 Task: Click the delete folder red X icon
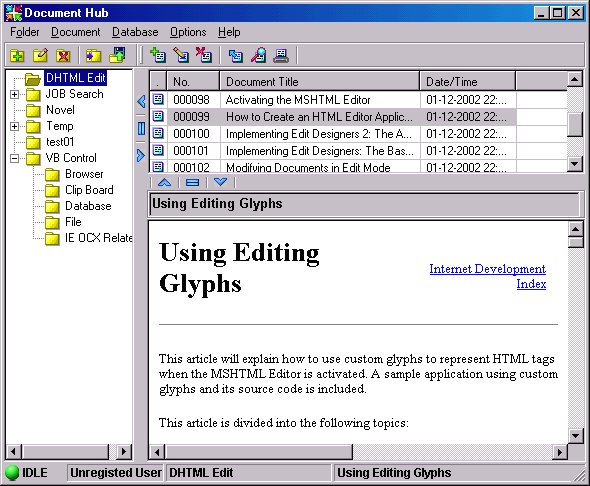point(63,56)
